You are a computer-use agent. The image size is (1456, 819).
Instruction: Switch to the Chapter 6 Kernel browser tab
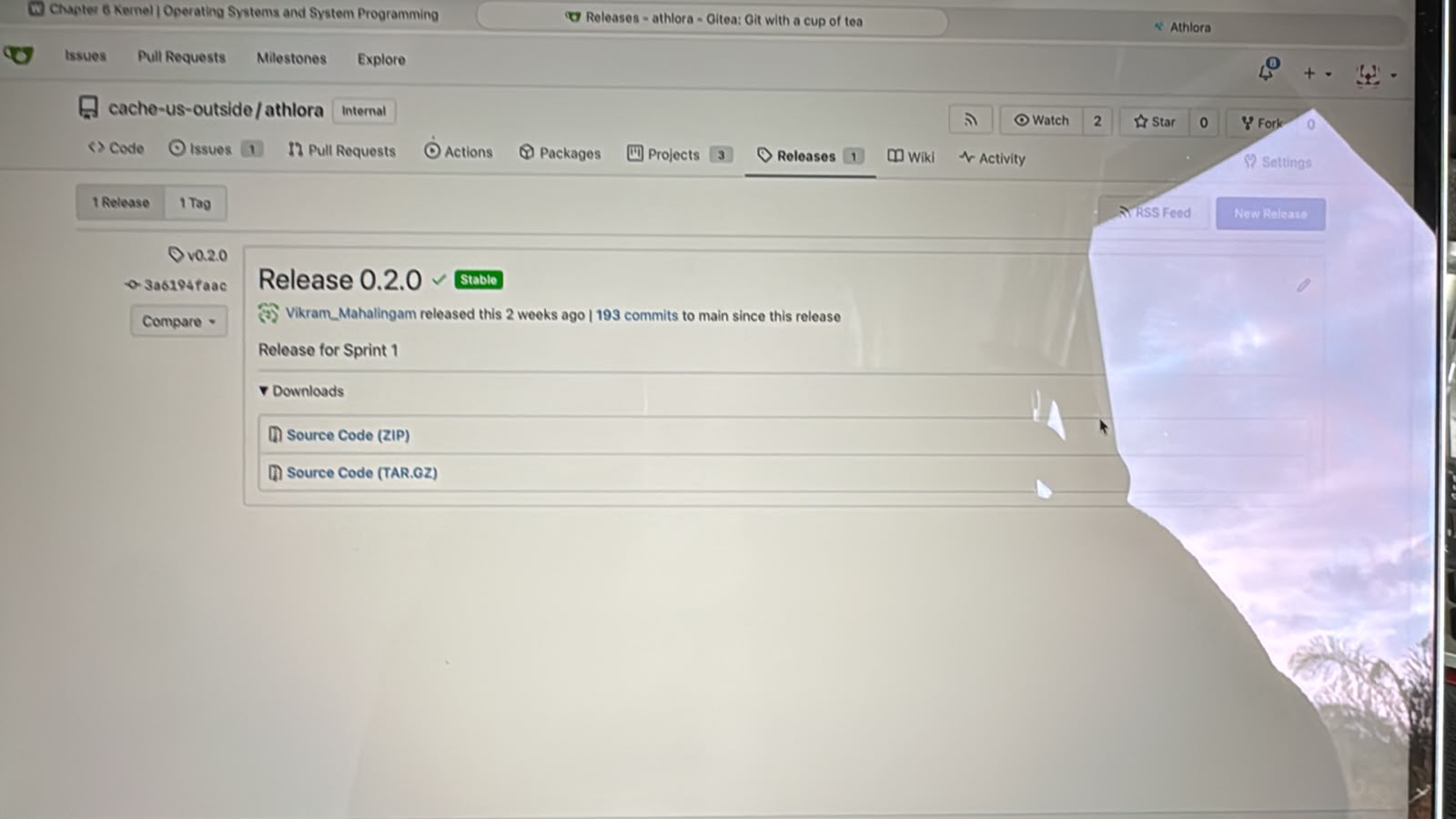pos(234,13)
